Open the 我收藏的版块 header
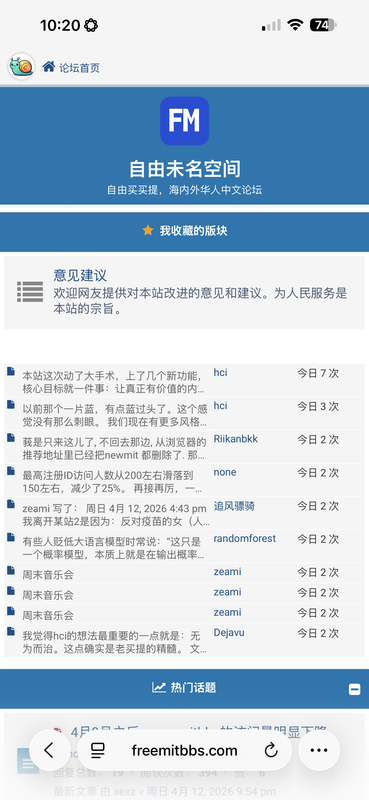369x800 pixels. (x=193, y=231)
